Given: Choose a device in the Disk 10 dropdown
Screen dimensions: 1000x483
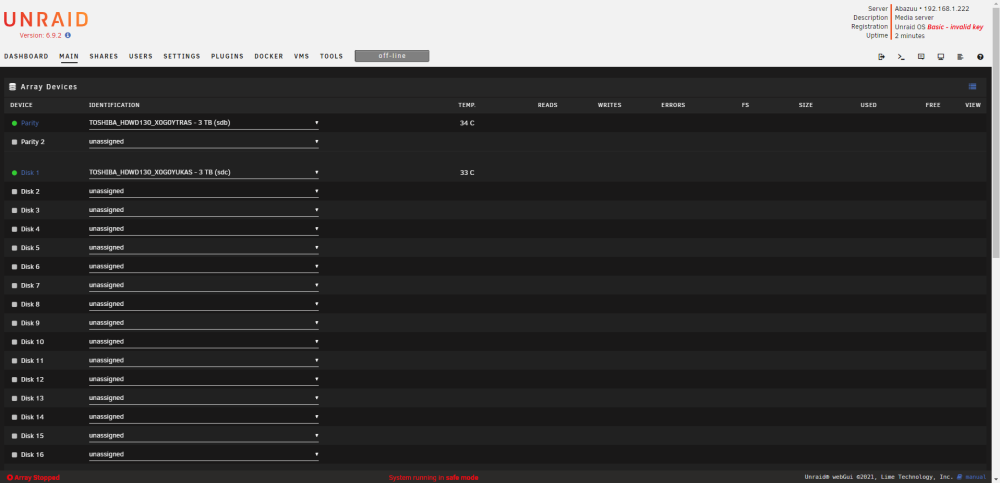Looking at the screenshot, I should (x=204, y=341).
